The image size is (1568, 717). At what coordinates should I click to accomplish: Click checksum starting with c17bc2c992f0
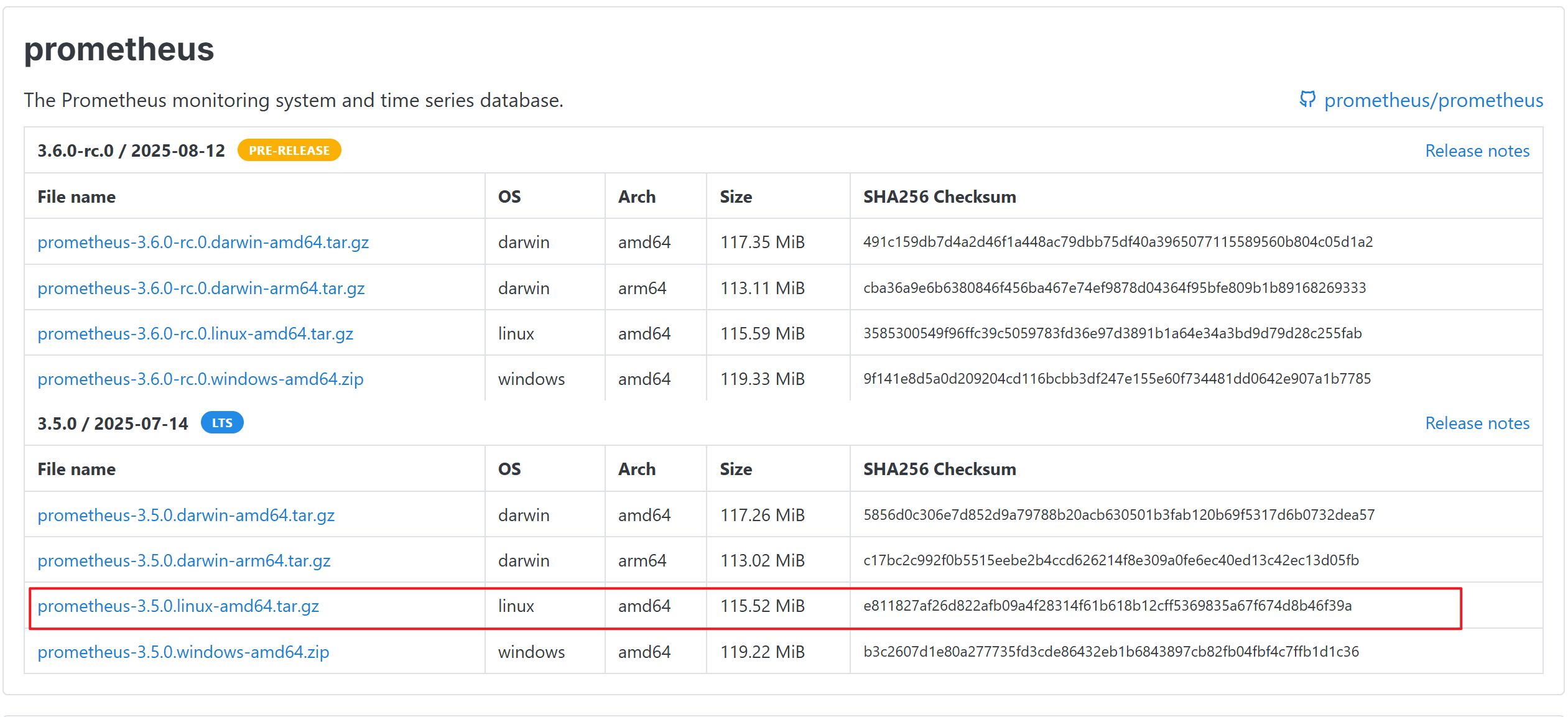click(x=1111, y=560)
